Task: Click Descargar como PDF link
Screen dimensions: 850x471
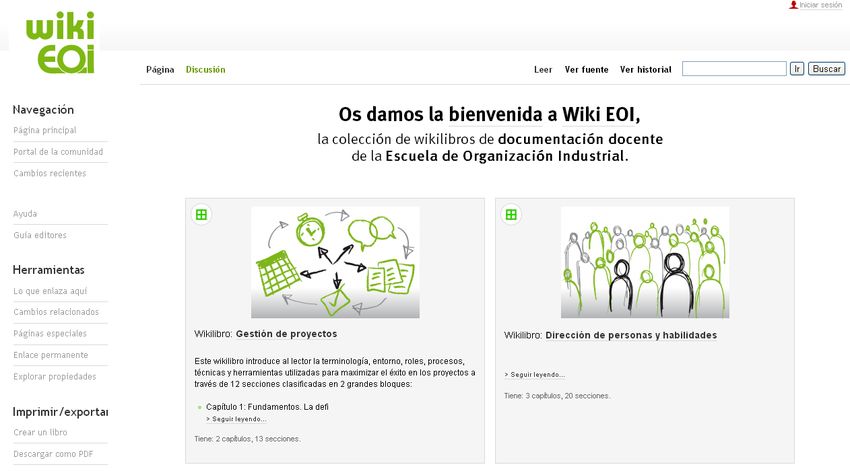Action: tap(53, 454)
